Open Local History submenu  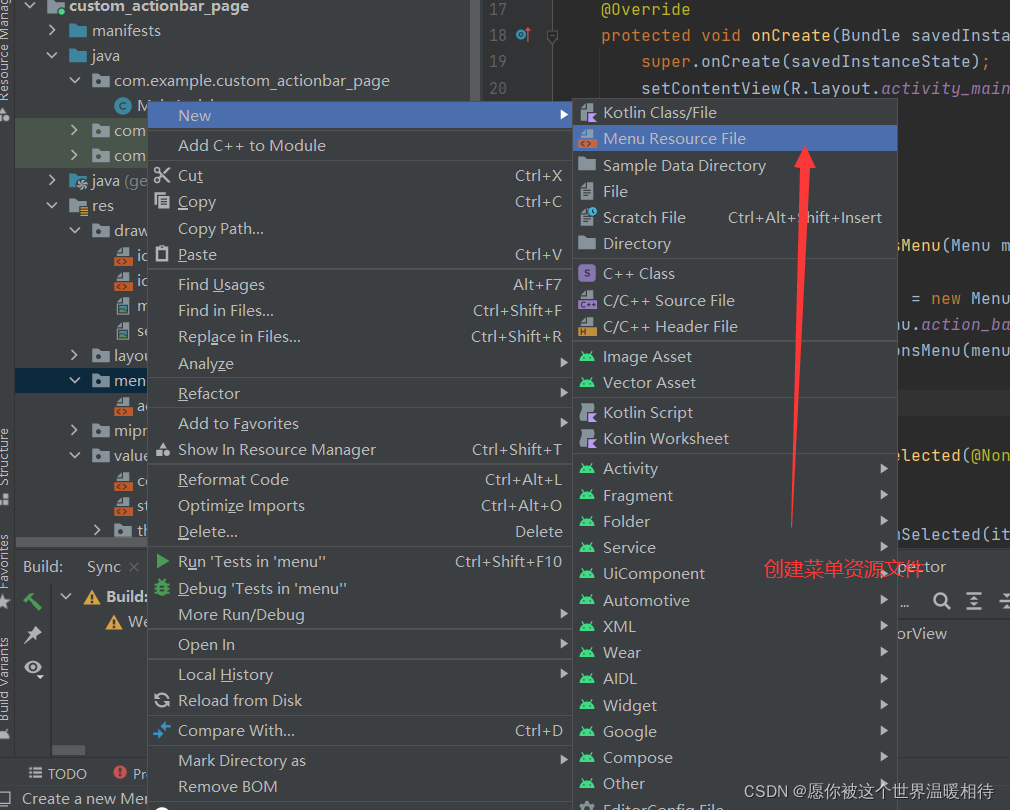point(360,674)
